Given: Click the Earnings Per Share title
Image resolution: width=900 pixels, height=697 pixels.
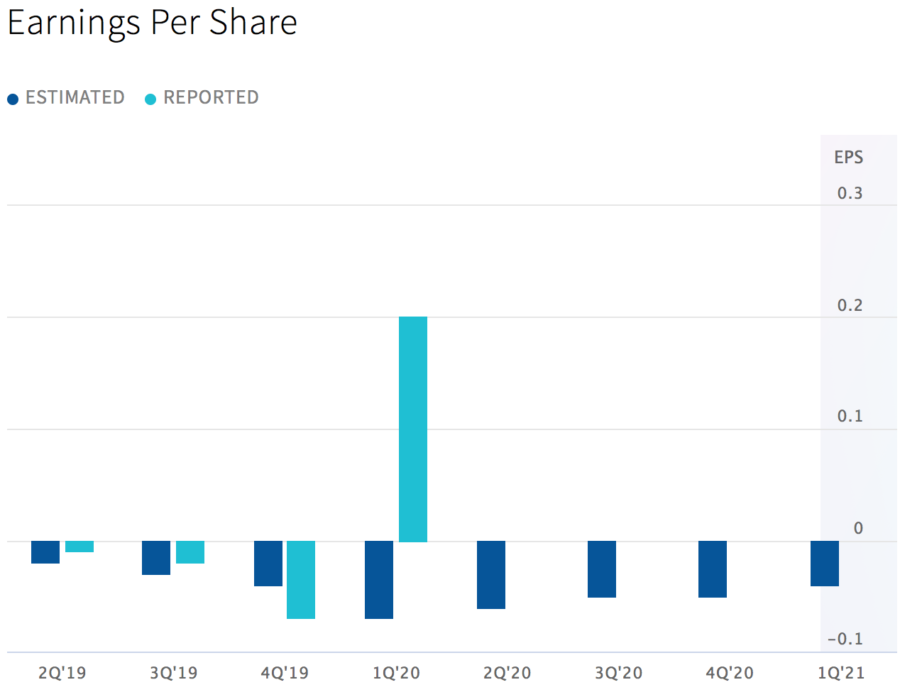Looking at the screenshot, I should click(152, 24).
